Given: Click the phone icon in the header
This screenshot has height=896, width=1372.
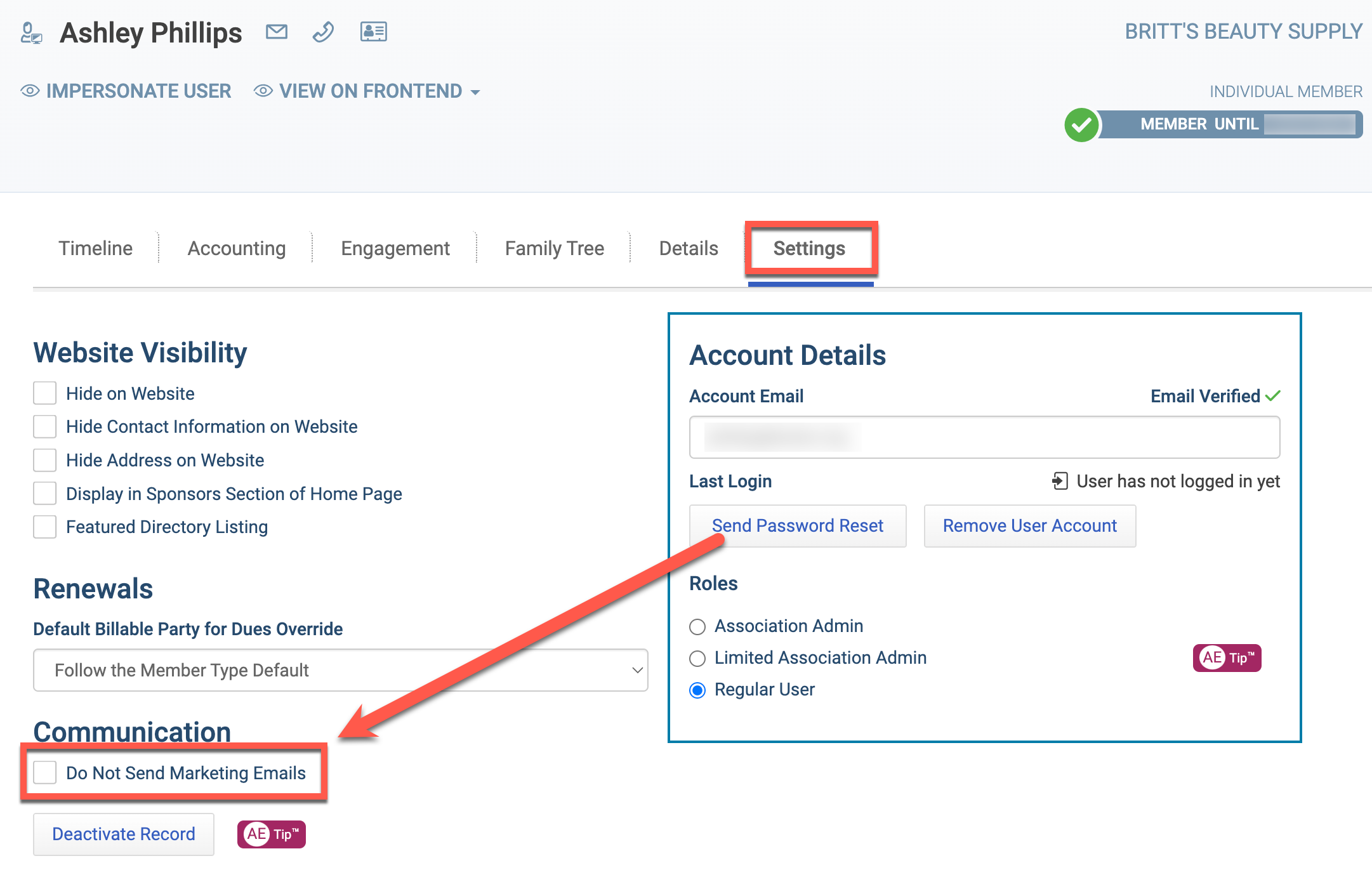Looking at the screenshot, I should [x=324, y=32].
